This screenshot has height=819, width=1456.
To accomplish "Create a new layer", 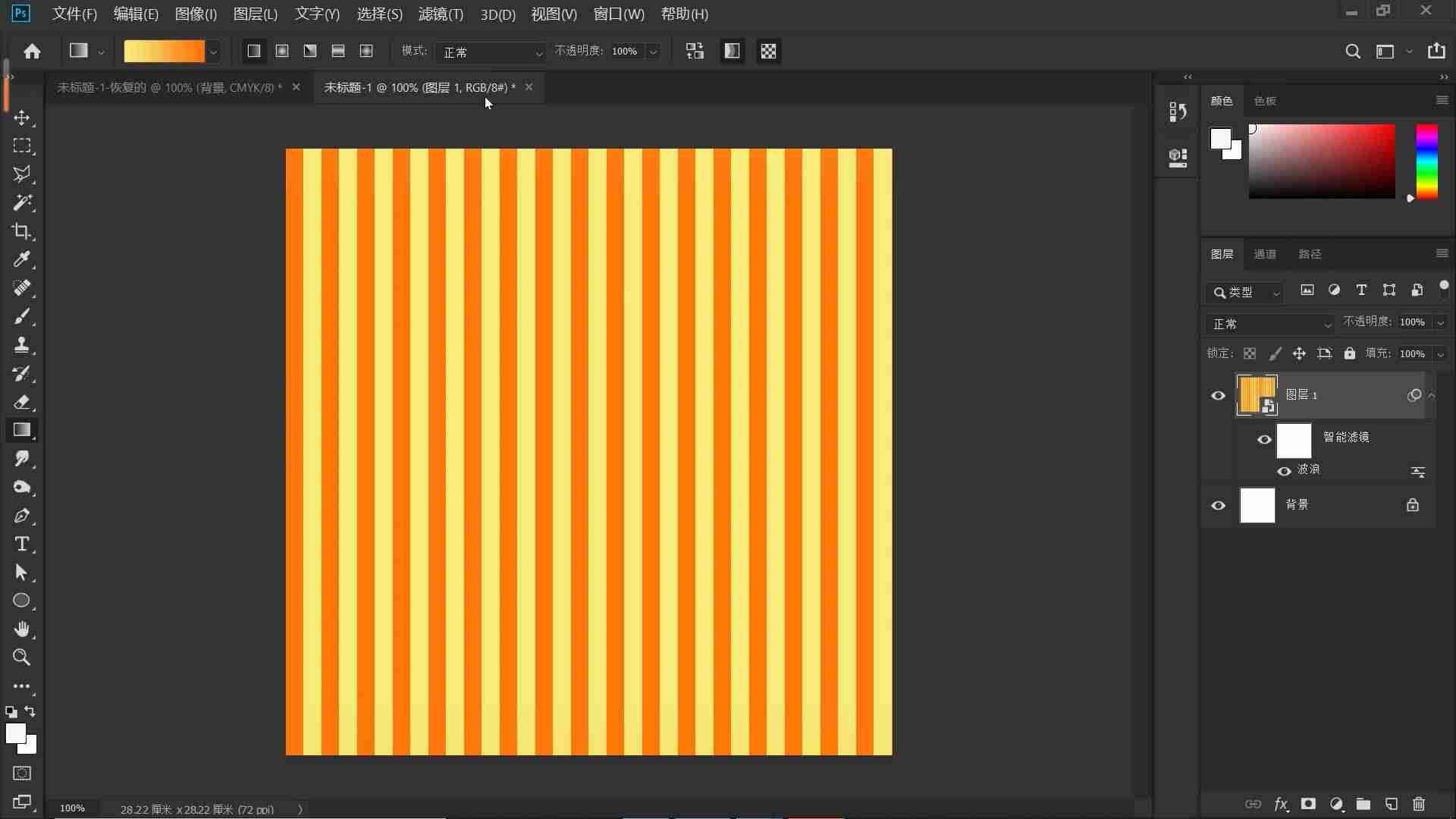I will (x=1392, y=804).
